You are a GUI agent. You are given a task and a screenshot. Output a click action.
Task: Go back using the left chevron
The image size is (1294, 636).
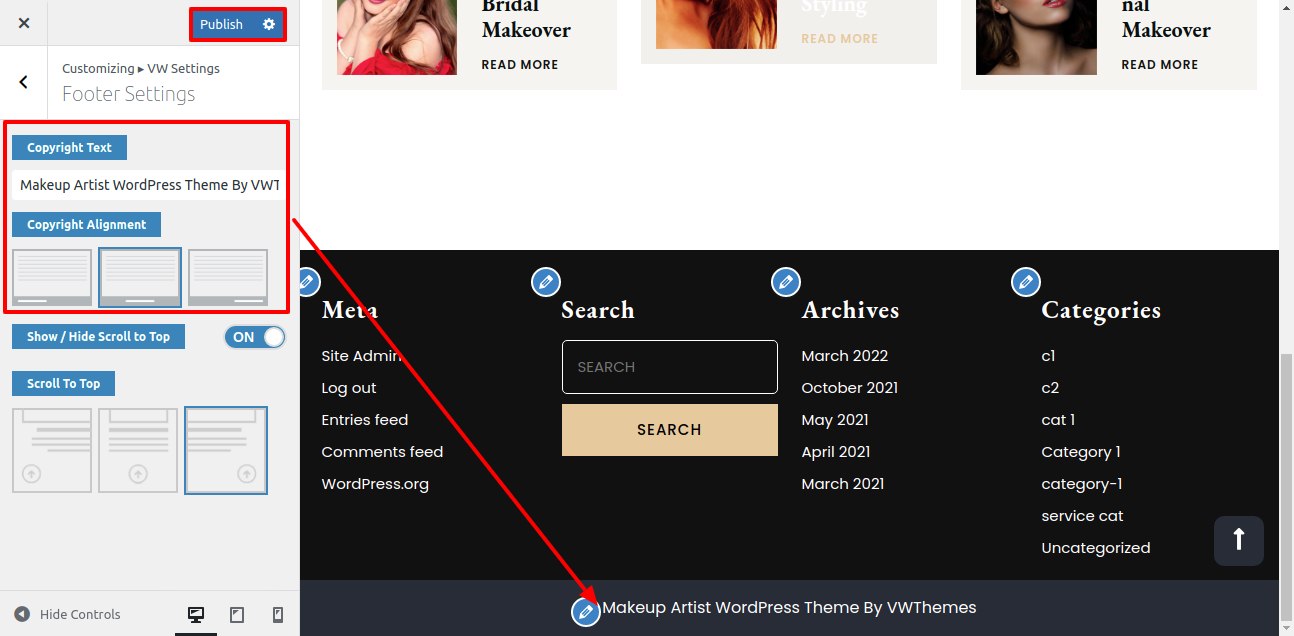point(24,82)
